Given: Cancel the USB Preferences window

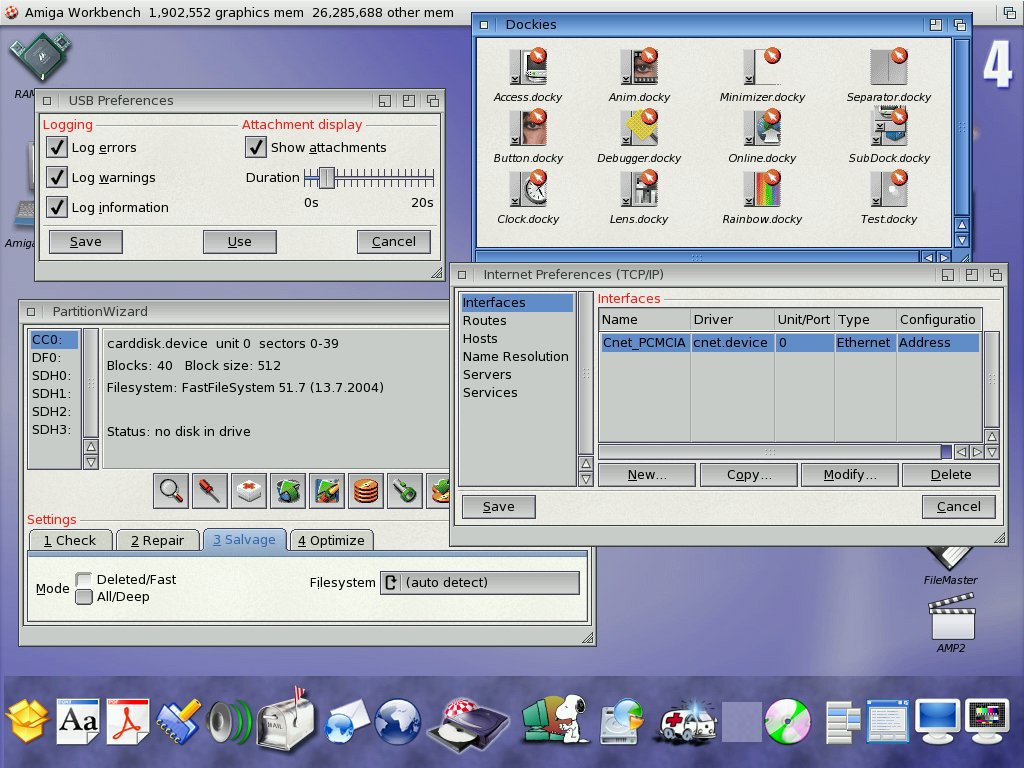Looking at the screenshot, I should (394, 242).
